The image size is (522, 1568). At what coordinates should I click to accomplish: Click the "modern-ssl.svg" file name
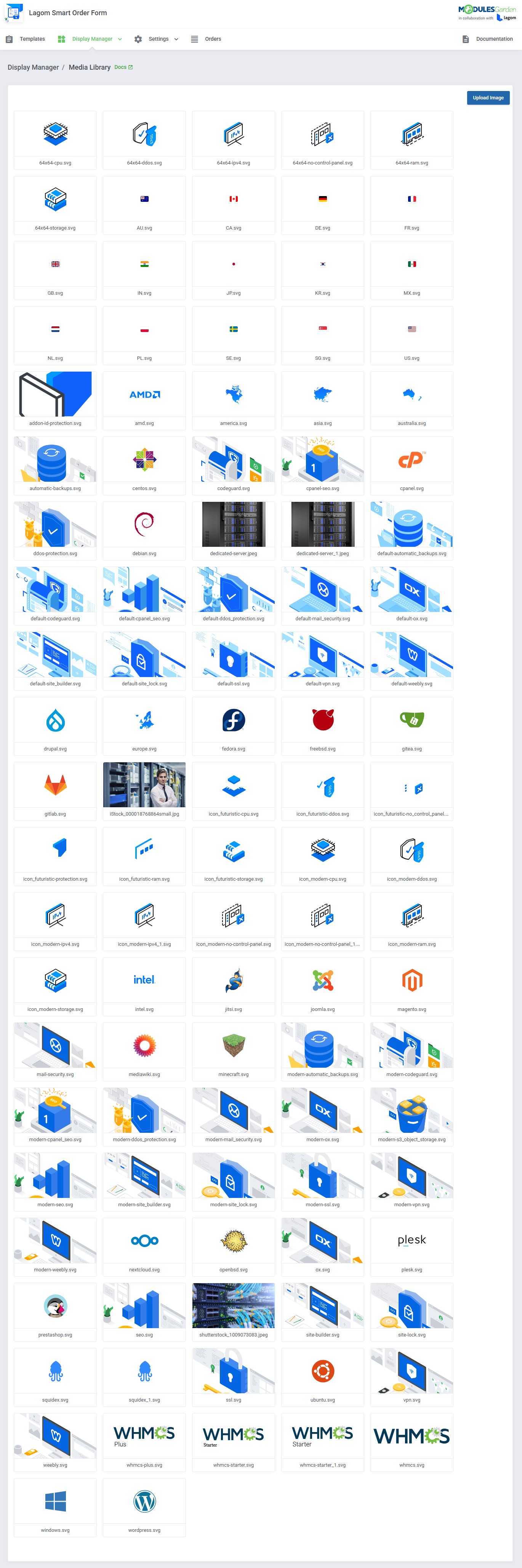pos(323,1205)
